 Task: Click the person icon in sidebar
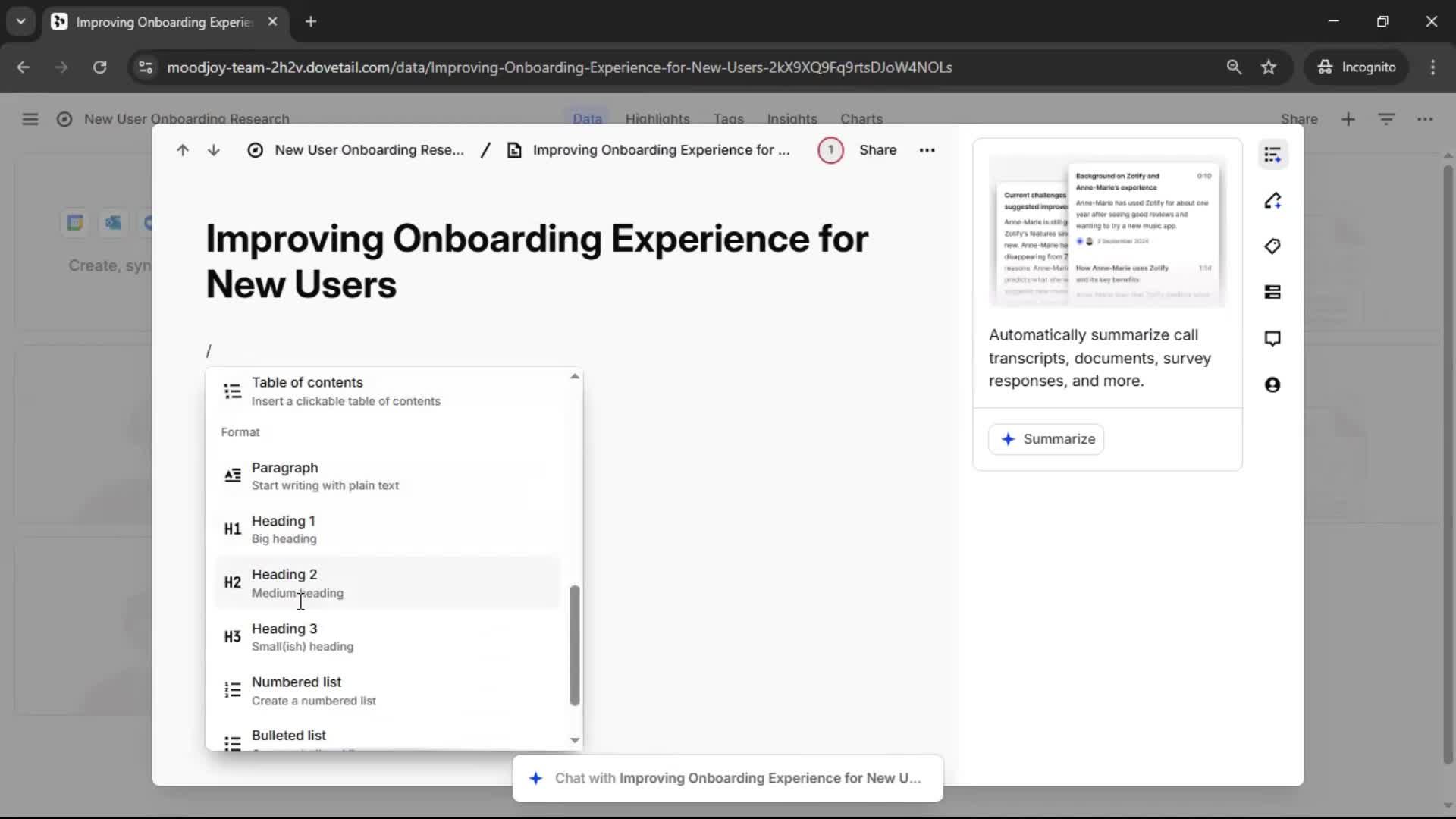[x=1272, y=384]
